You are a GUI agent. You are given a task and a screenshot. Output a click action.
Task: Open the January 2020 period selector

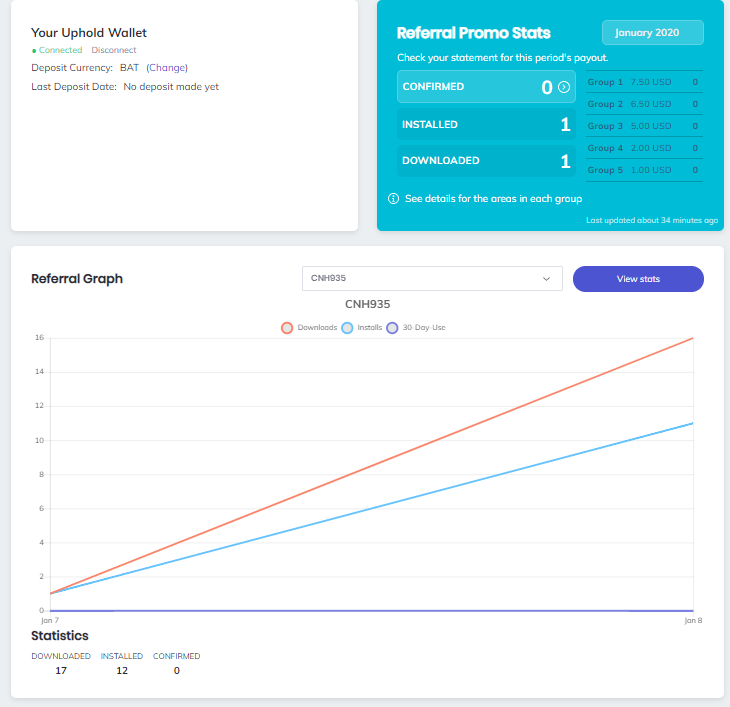click(x=652, y=33)
